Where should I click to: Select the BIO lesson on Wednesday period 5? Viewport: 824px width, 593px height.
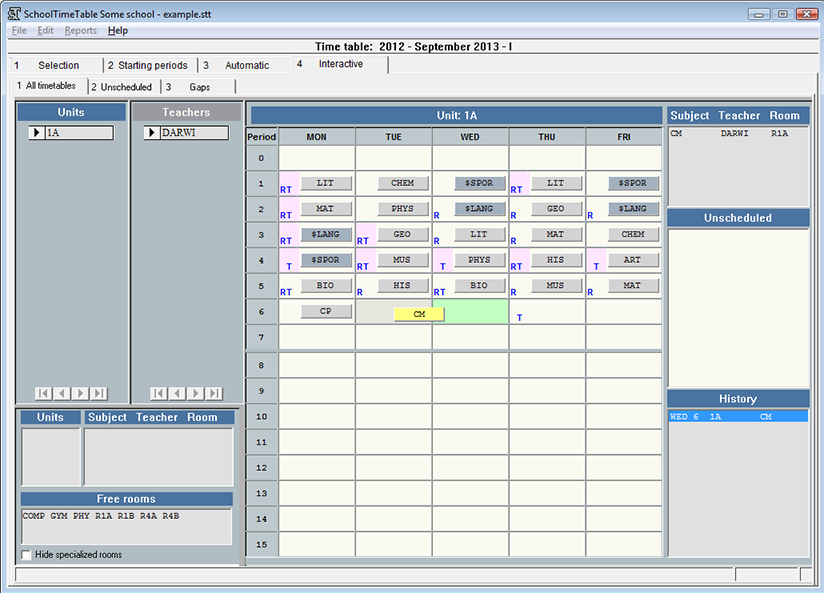tap(480, 285)
